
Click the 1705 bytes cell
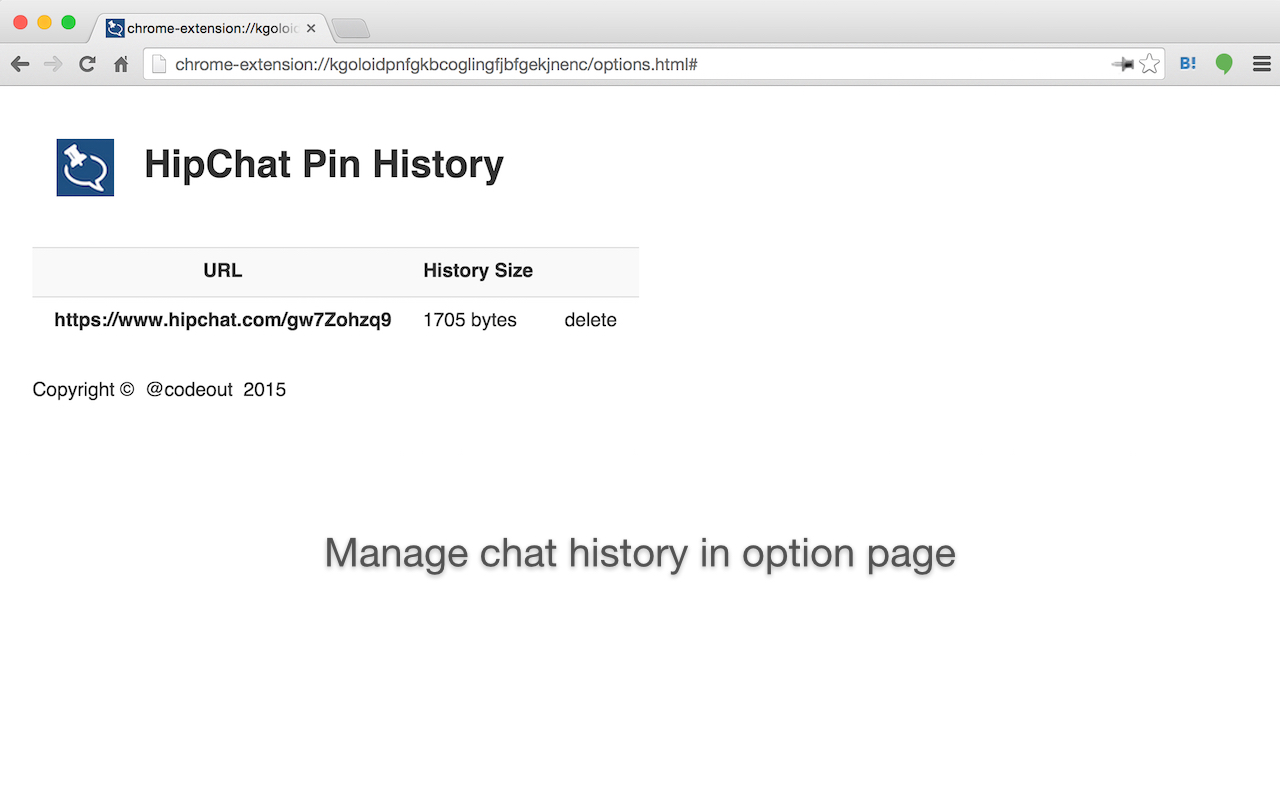pos(470,320)
